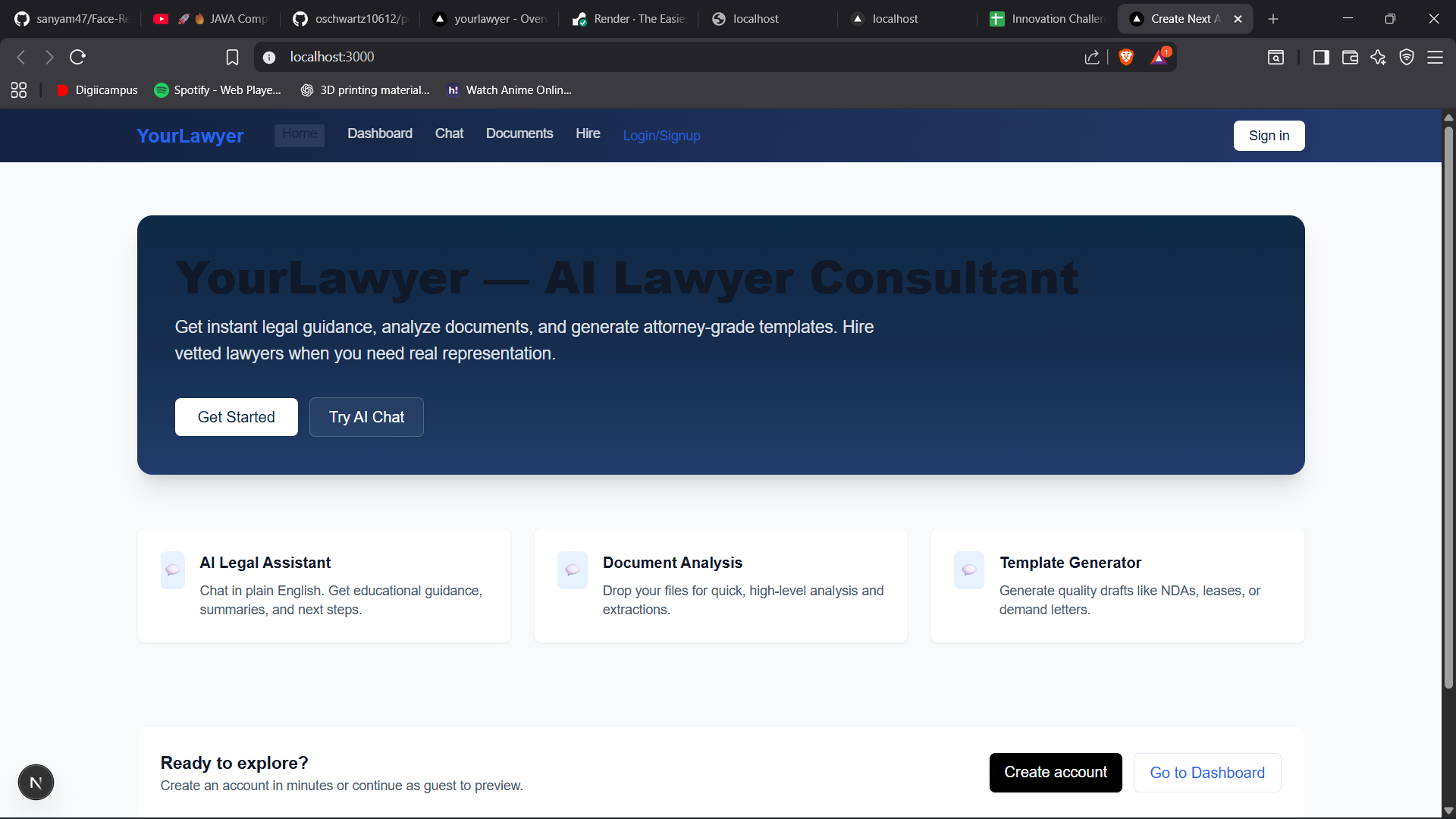Open Leo AI sparkle icon
Viewport: 1456px width, 819px height.
[x=1378, y=57]
